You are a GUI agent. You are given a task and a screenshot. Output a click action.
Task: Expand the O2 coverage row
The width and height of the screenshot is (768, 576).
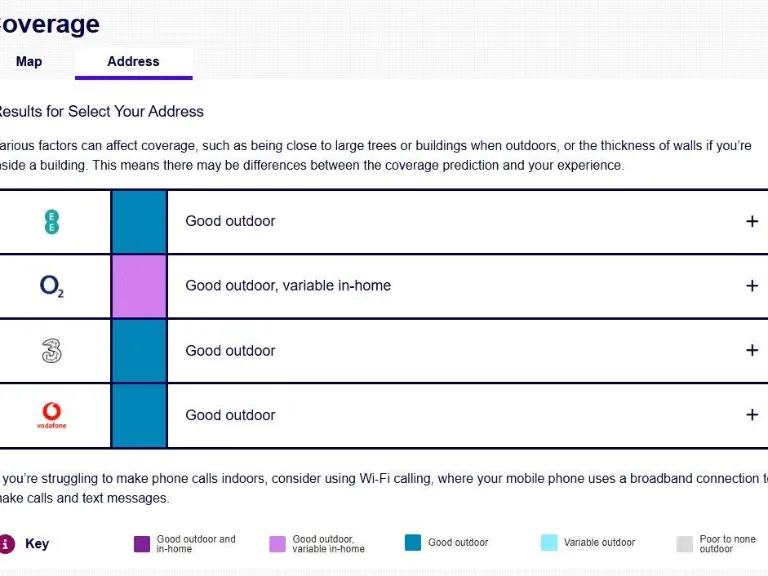pos(752,286)
